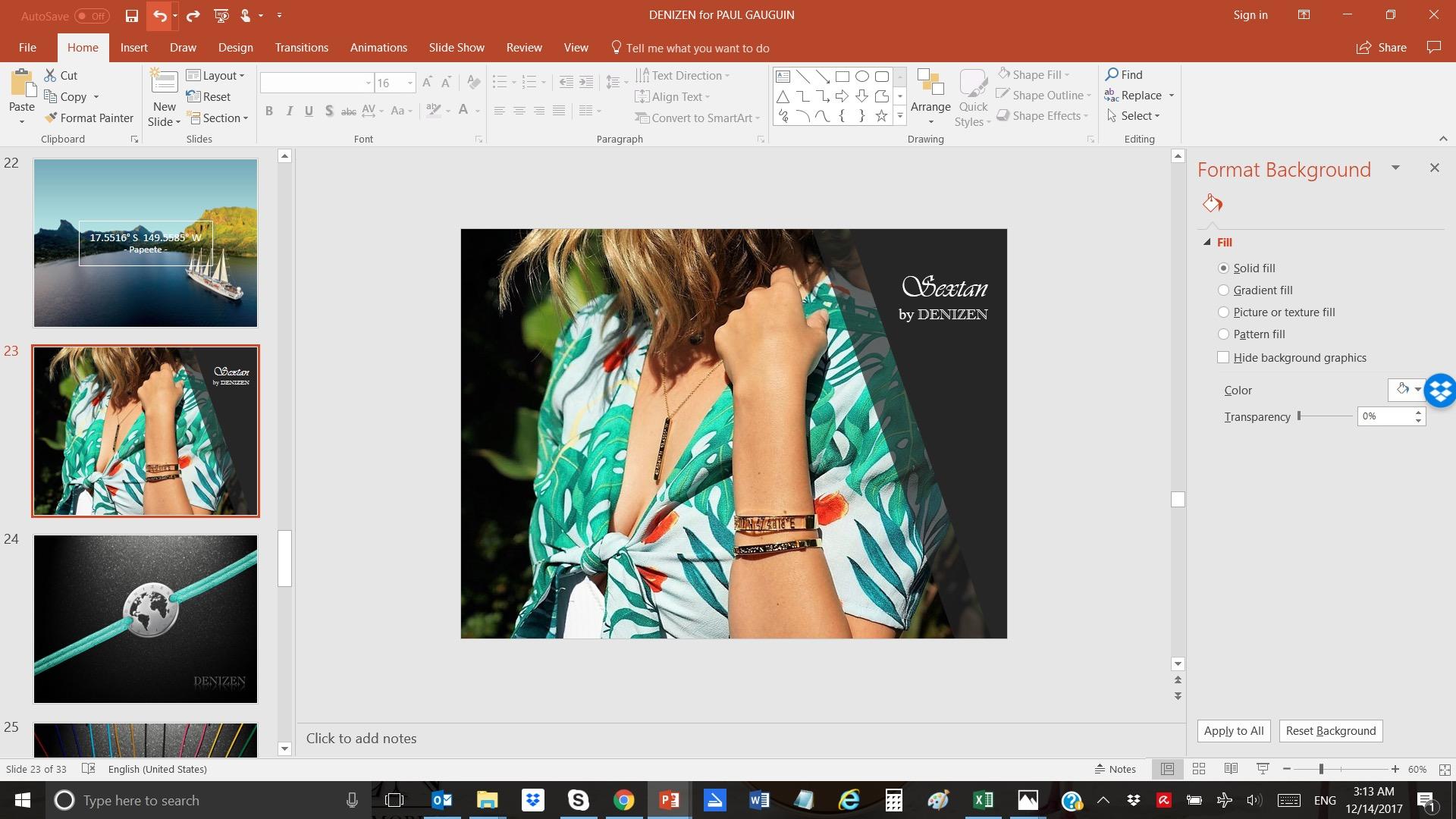
Task: Click the Apply to All button
Action: coord(1234,730)
